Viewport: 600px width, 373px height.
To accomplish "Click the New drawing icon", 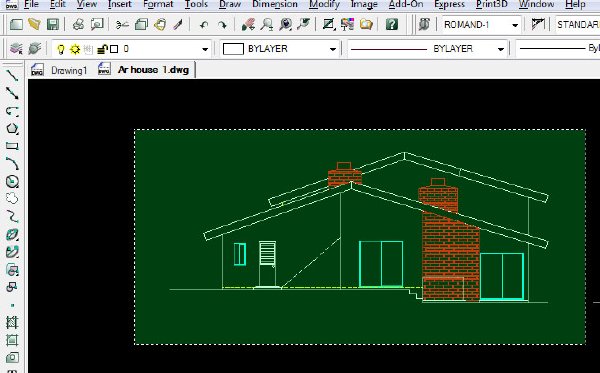I will (16, 25).
